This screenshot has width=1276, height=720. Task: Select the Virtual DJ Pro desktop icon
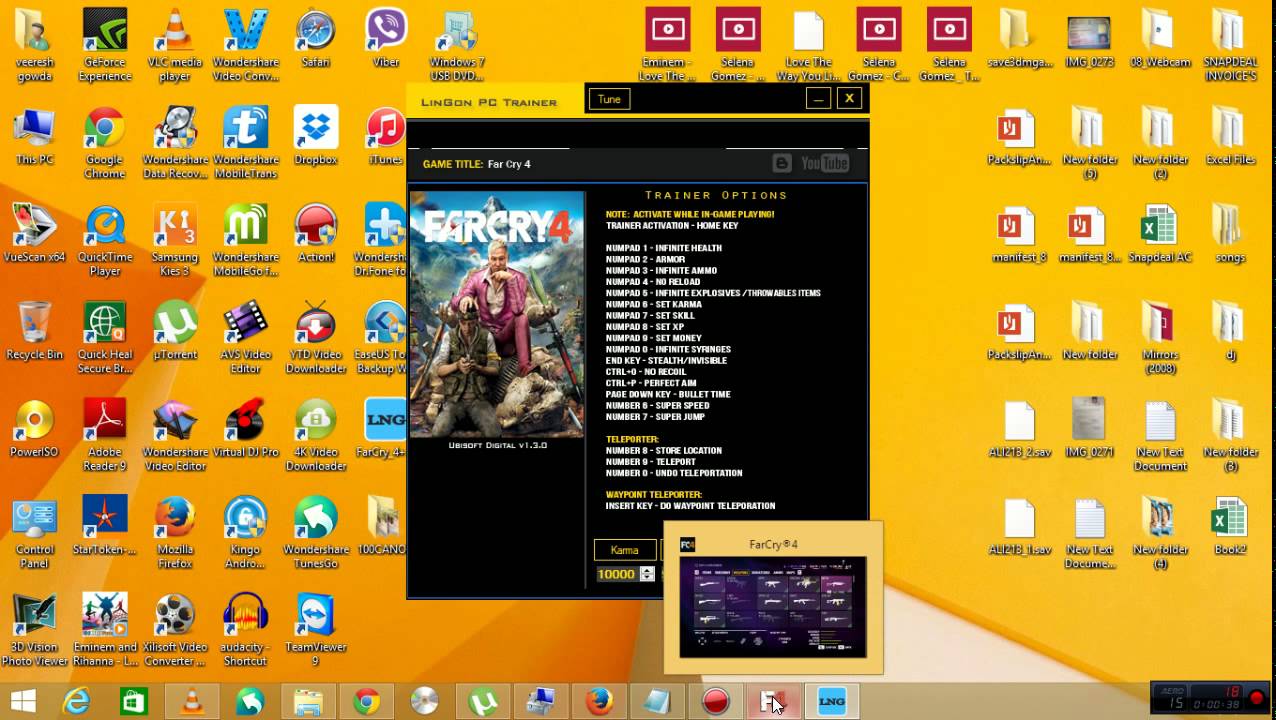click(245, 428)
